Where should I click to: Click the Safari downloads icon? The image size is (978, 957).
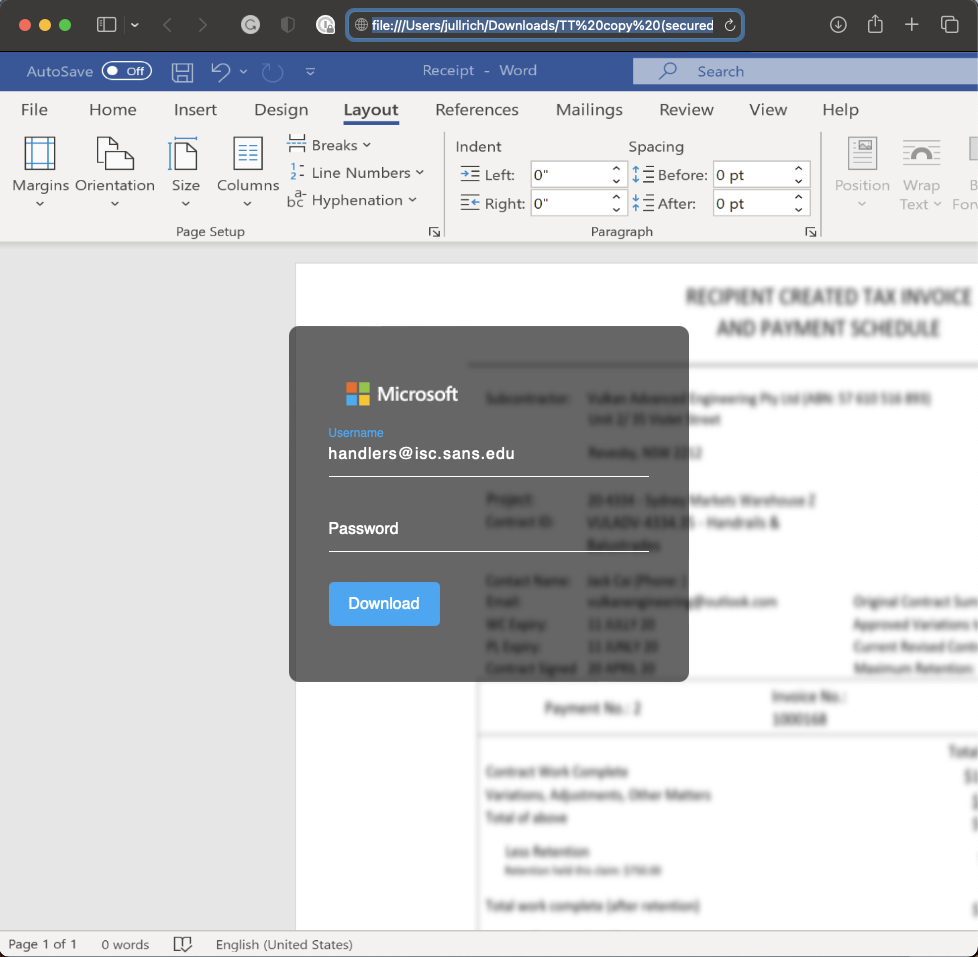click(838, 25)
